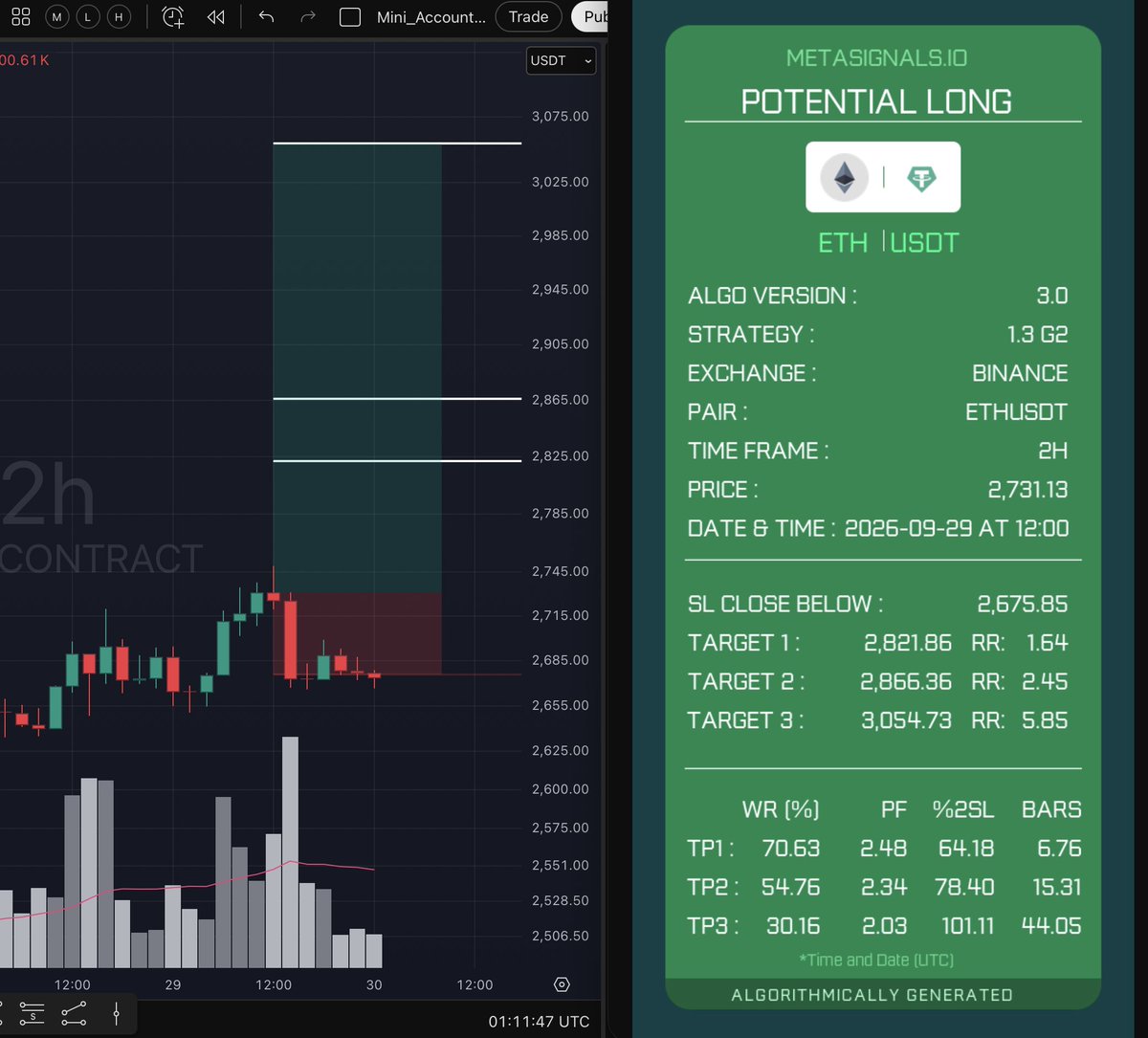This screenshot has height=1038, width=1148.
Task: Open the Mini_Account layout name
Action: pos(431,16)
